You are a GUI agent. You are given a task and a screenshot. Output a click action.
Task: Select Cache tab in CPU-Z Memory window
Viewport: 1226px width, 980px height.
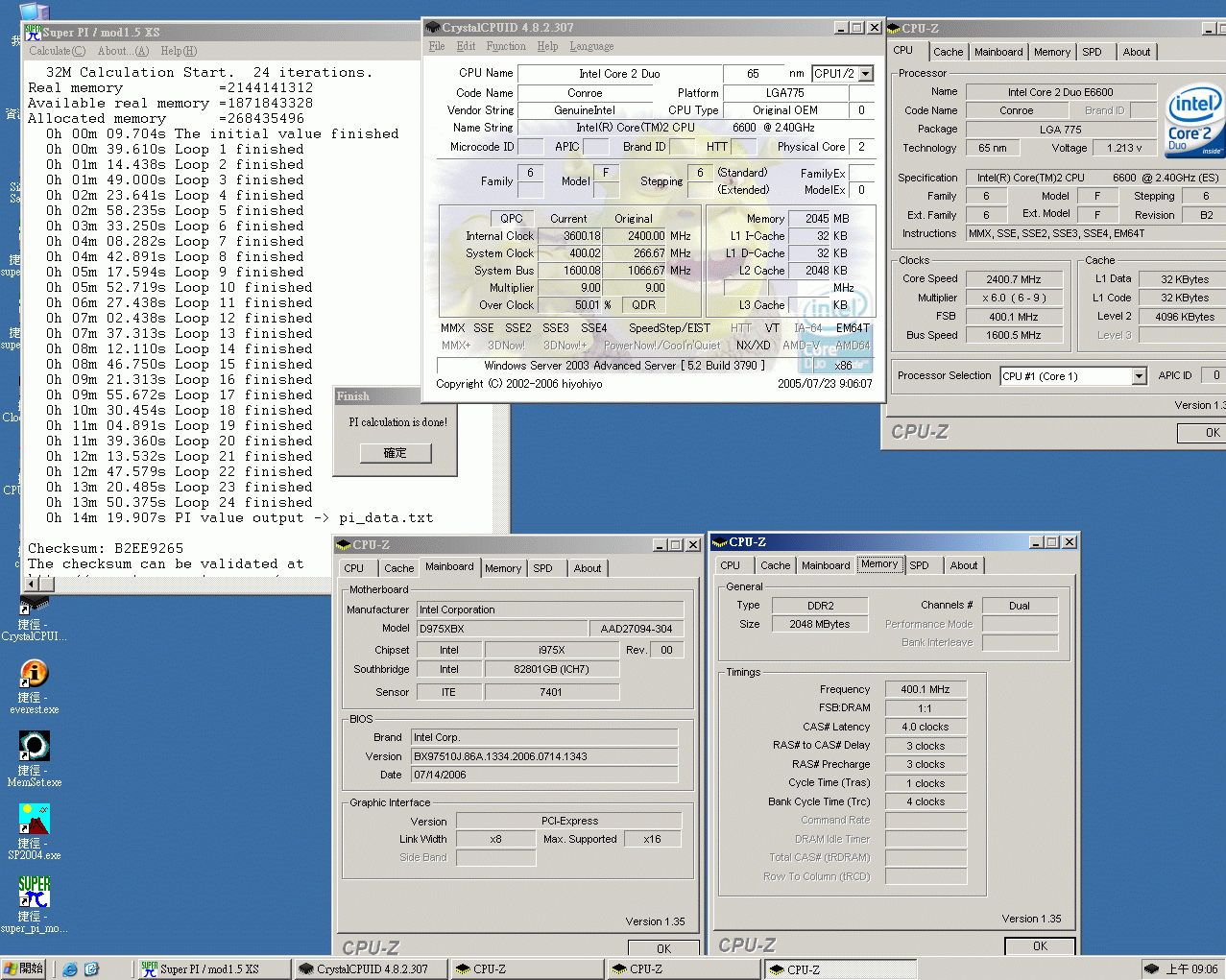pos(775,565)
